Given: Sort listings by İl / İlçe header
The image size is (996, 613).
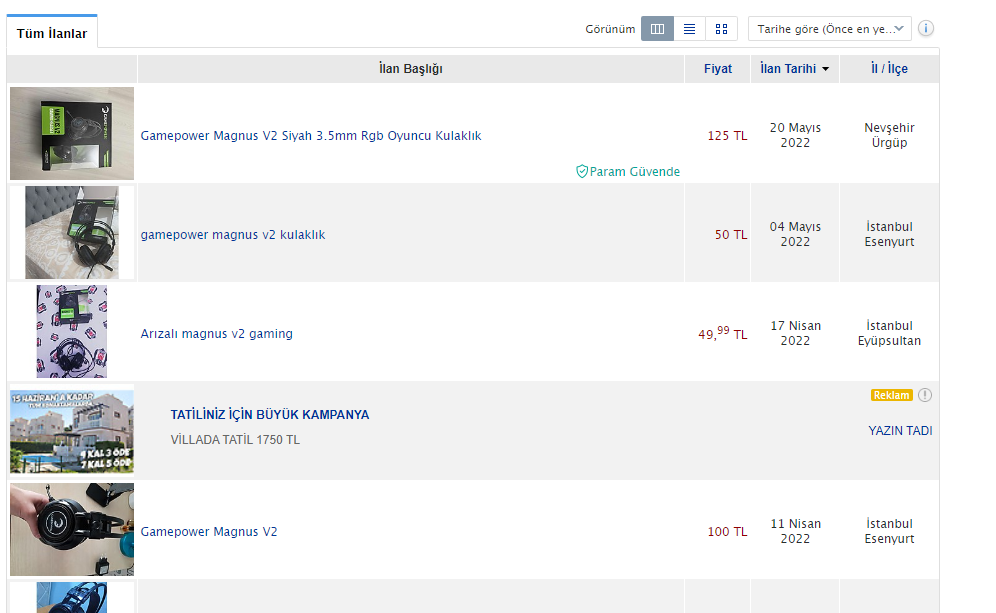Looking at the screenshot, I should (889, 69).
